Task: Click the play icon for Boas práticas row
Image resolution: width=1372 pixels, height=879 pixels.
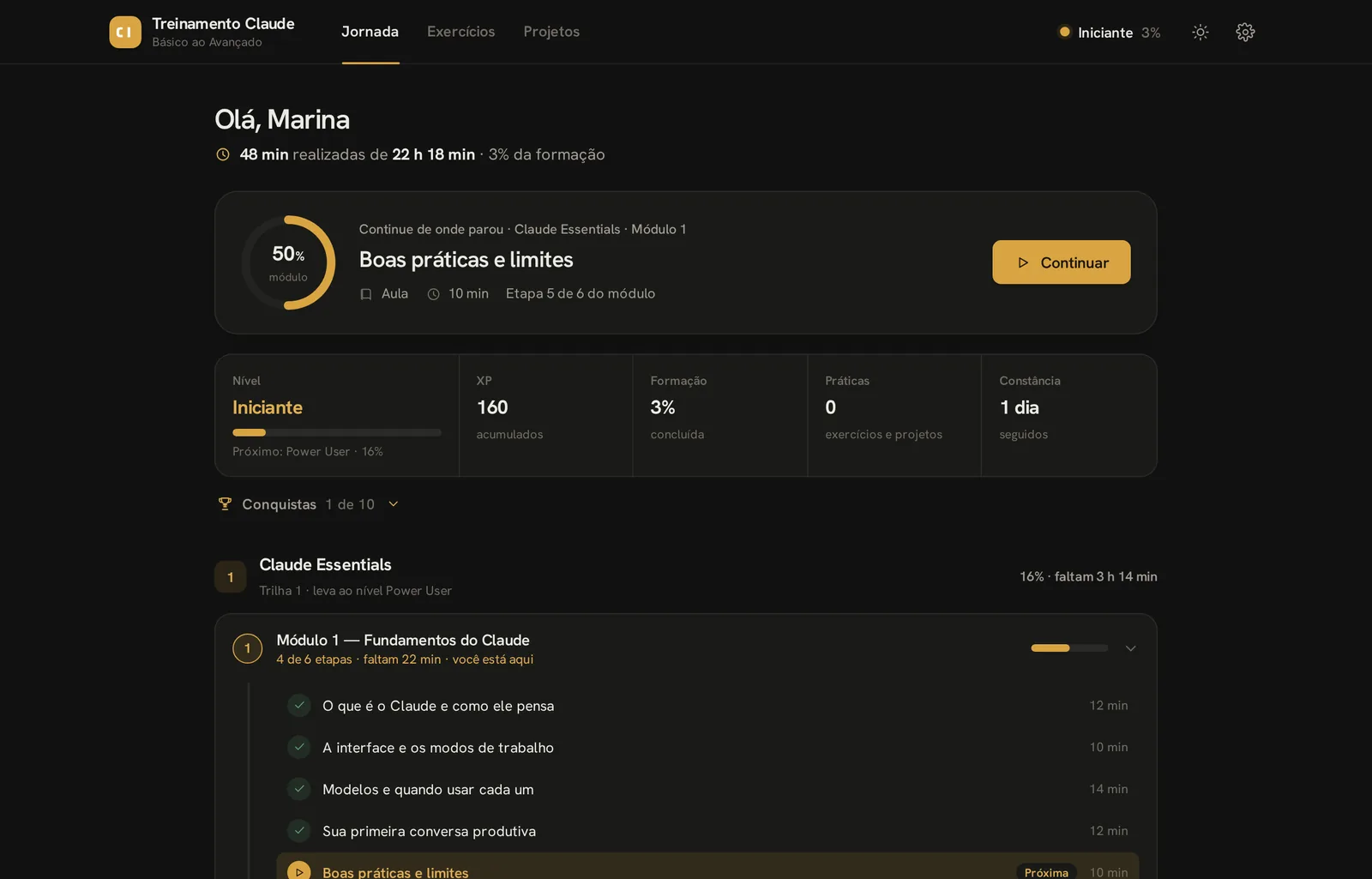Action: point(299,871)
